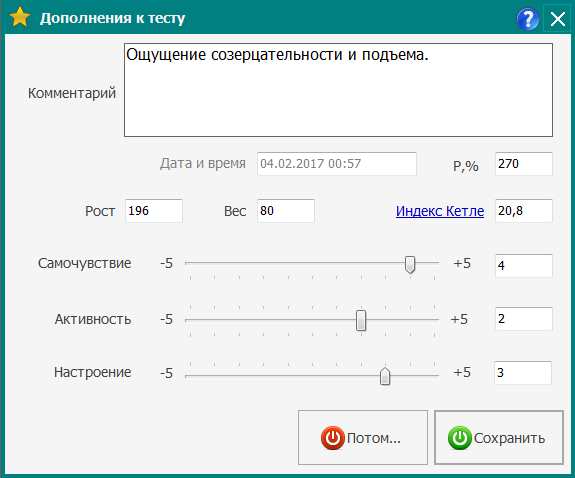Focus the Рост input field
This screenshot has width=575, height=478.
coord(154,211)
